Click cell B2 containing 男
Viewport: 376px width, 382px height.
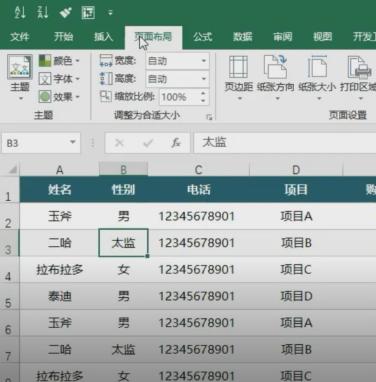coord(123,216)
